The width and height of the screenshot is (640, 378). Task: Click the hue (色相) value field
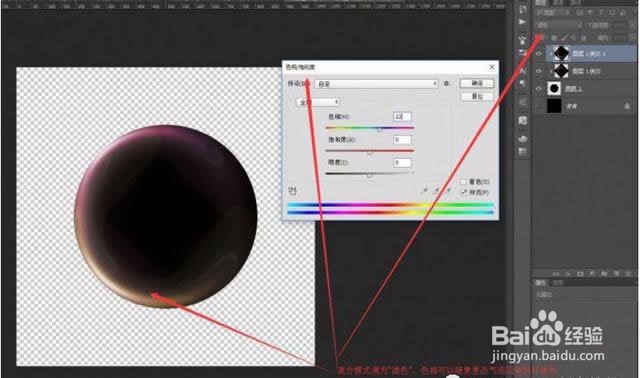tap(402, 117)
